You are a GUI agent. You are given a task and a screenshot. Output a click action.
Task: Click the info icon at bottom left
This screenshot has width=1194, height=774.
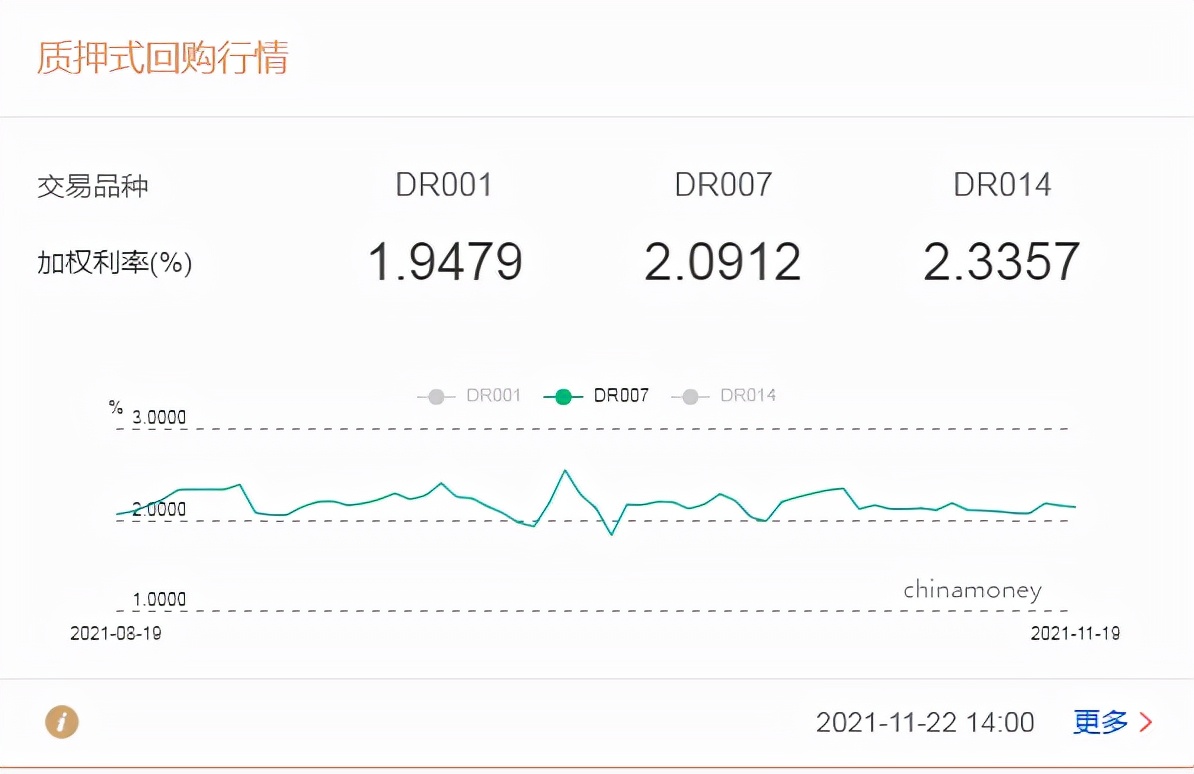(x=62, y=722)
